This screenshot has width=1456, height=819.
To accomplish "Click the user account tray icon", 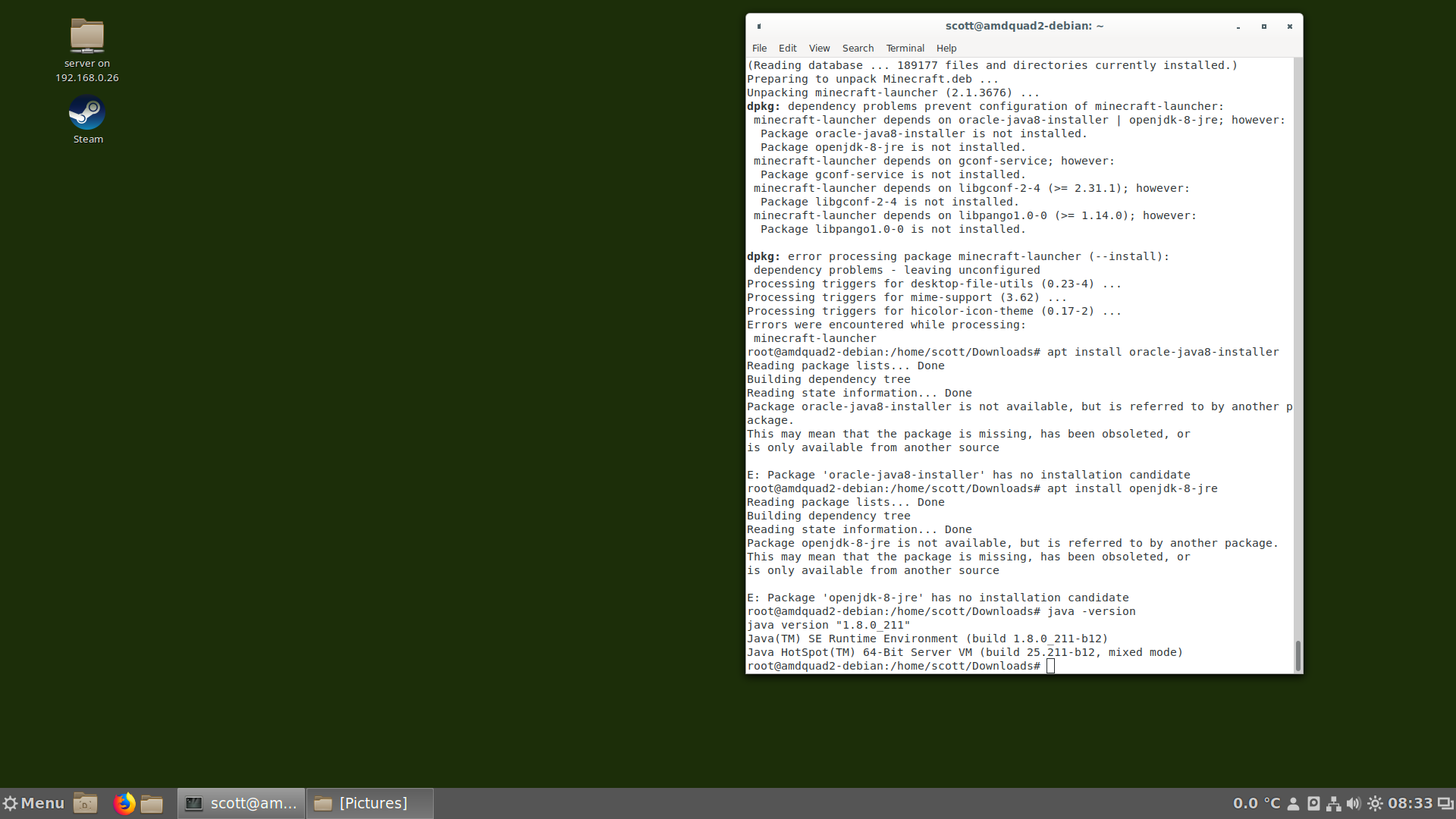I will [x=1294, y=803].
